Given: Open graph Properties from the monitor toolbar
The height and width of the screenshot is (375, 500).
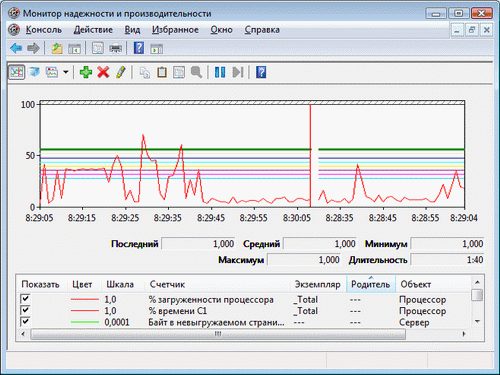Looking at the screenshot, I should pos(179,72).
